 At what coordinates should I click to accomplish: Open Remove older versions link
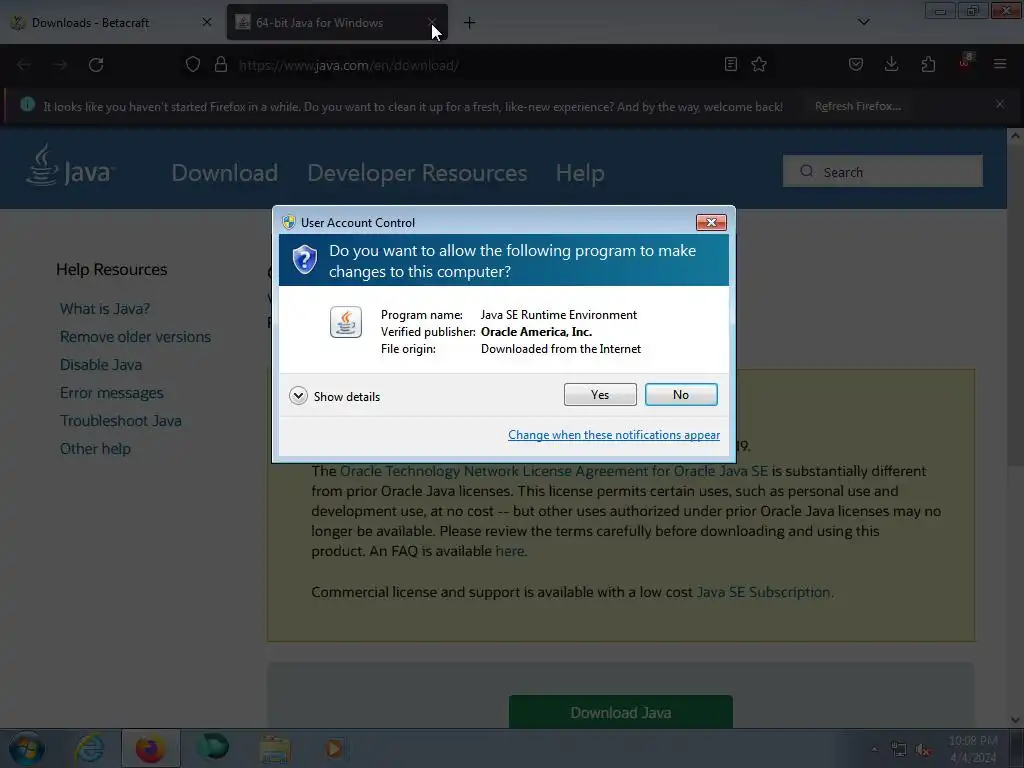click(135, 337)
